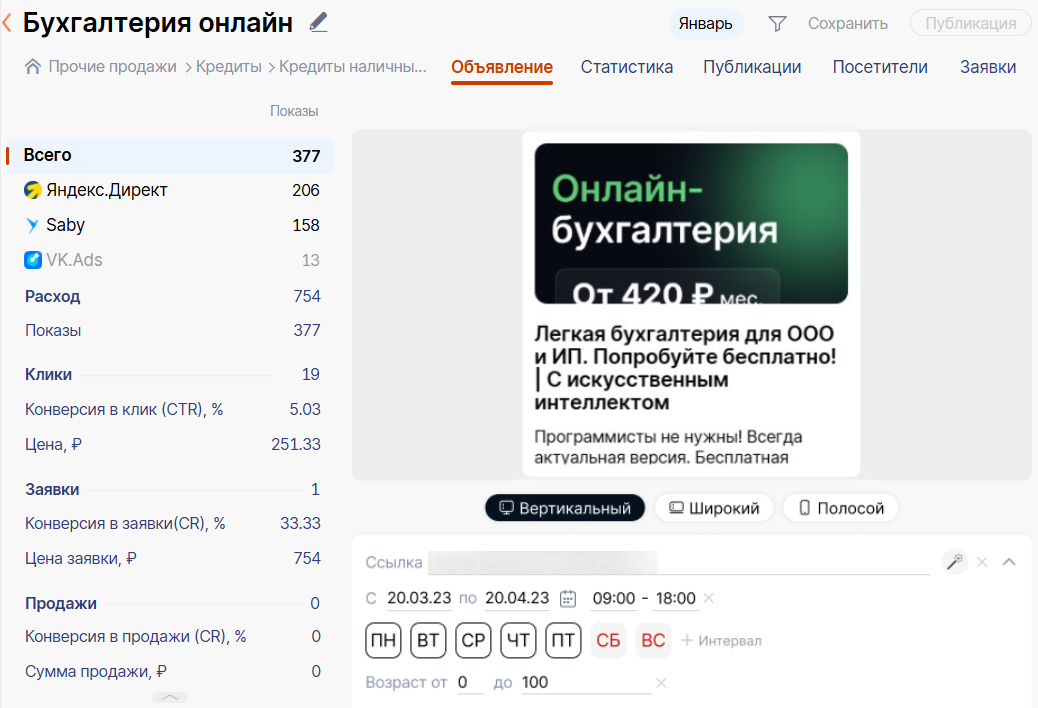The image size is (1038, 708).
Task: Select the Яндекс.Директ row
Action: click(169, 191)
